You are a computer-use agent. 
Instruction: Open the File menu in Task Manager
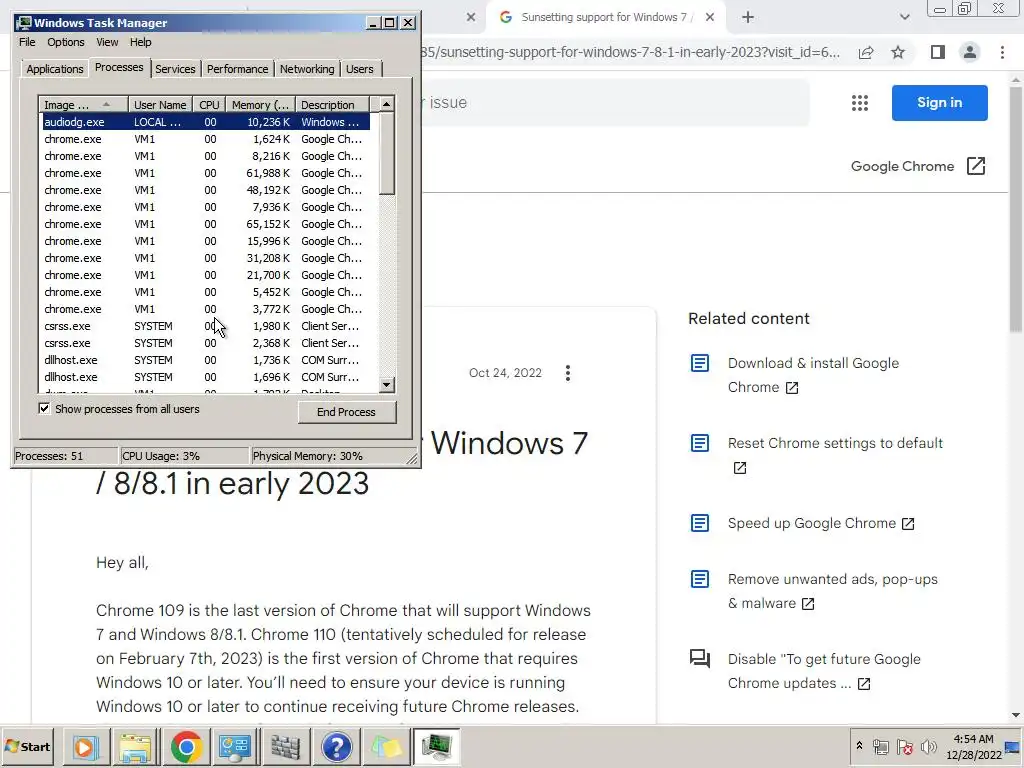click(27, 42)
